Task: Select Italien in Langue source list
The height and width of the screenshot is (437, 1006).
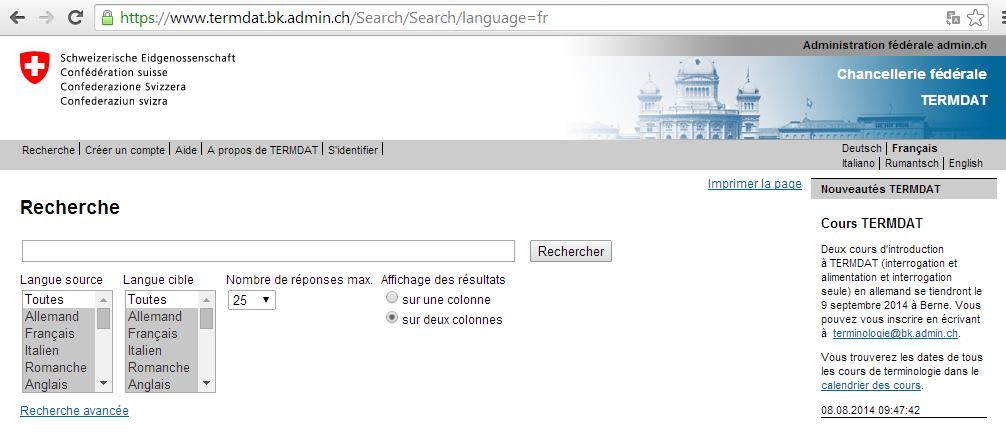Action: click(x=59, y=350)
